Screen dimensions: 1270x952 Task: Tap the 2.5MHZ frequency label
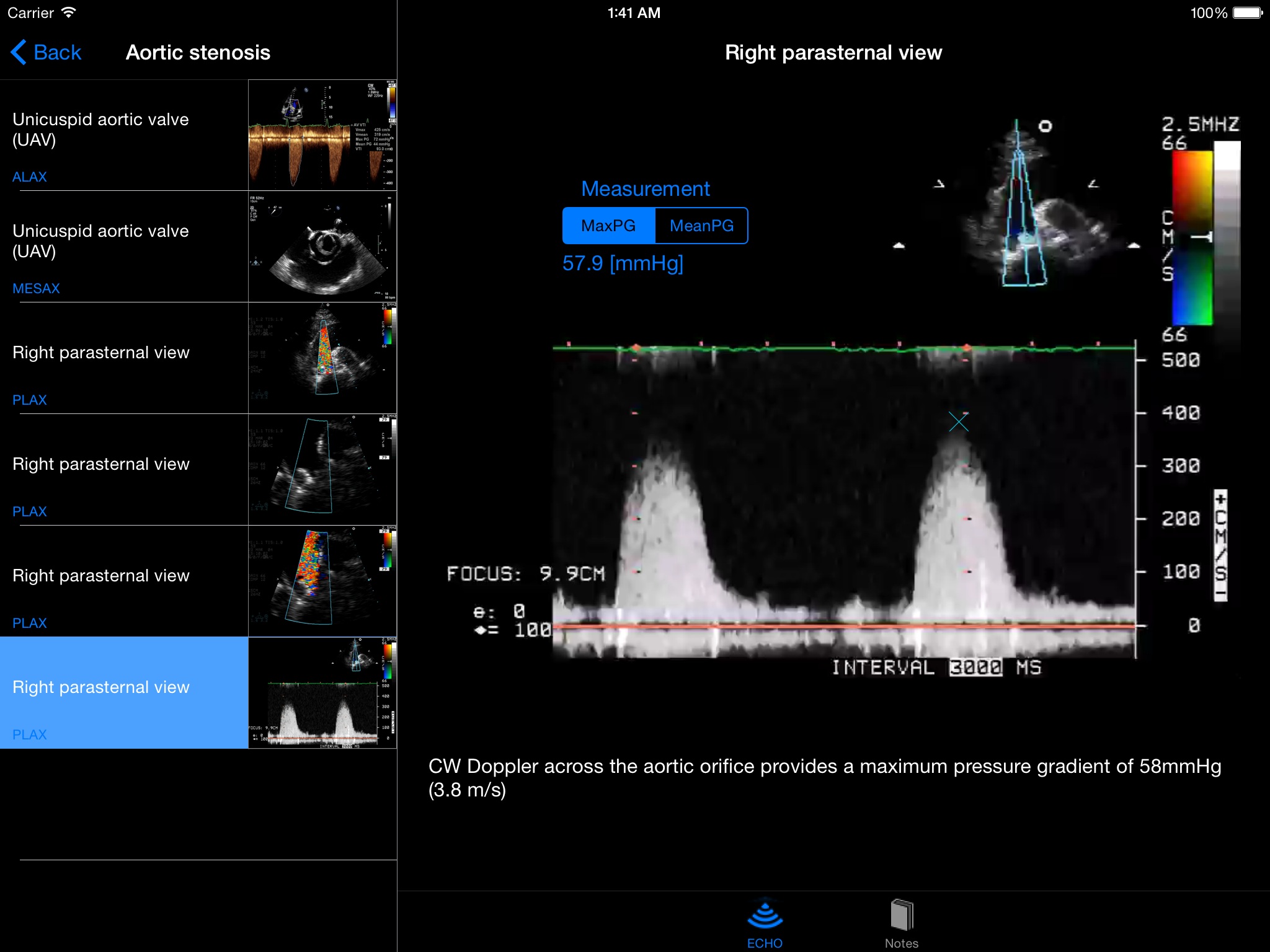1201,124
